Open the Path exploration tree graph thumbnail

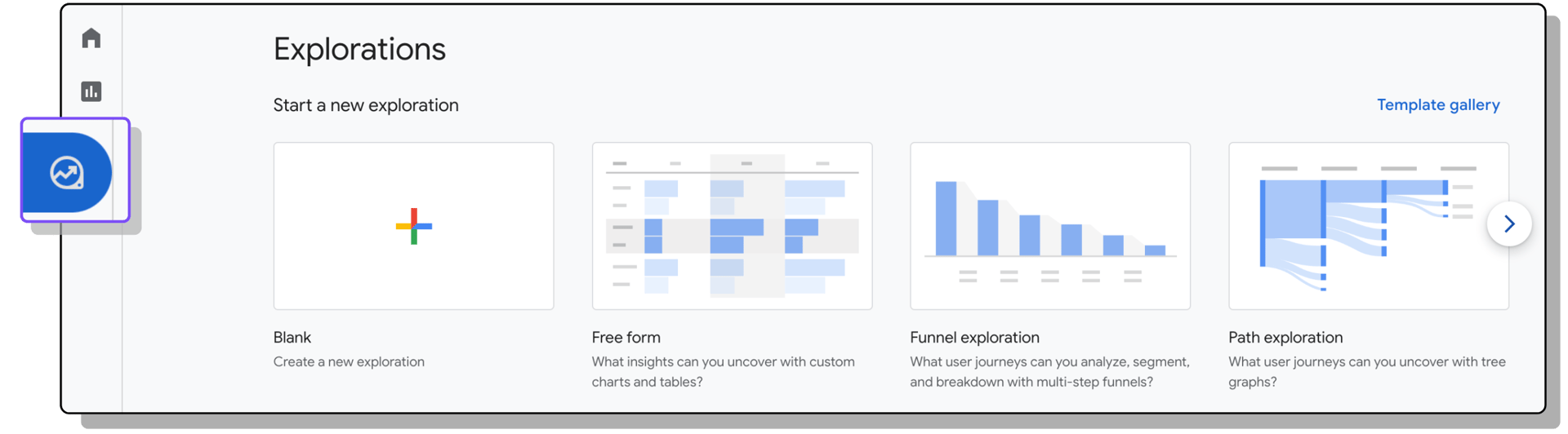point(1369,226)
